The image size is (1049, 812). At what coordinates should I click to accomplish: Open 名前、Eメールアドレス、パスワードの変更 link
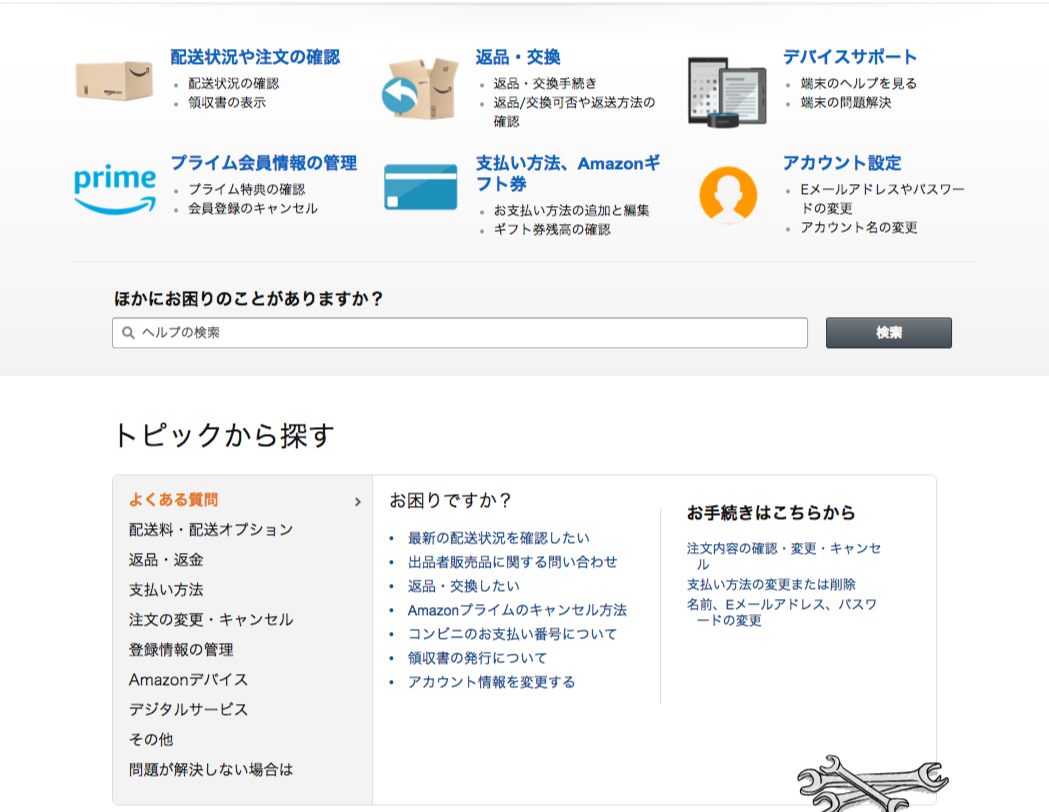pos(782,612)
